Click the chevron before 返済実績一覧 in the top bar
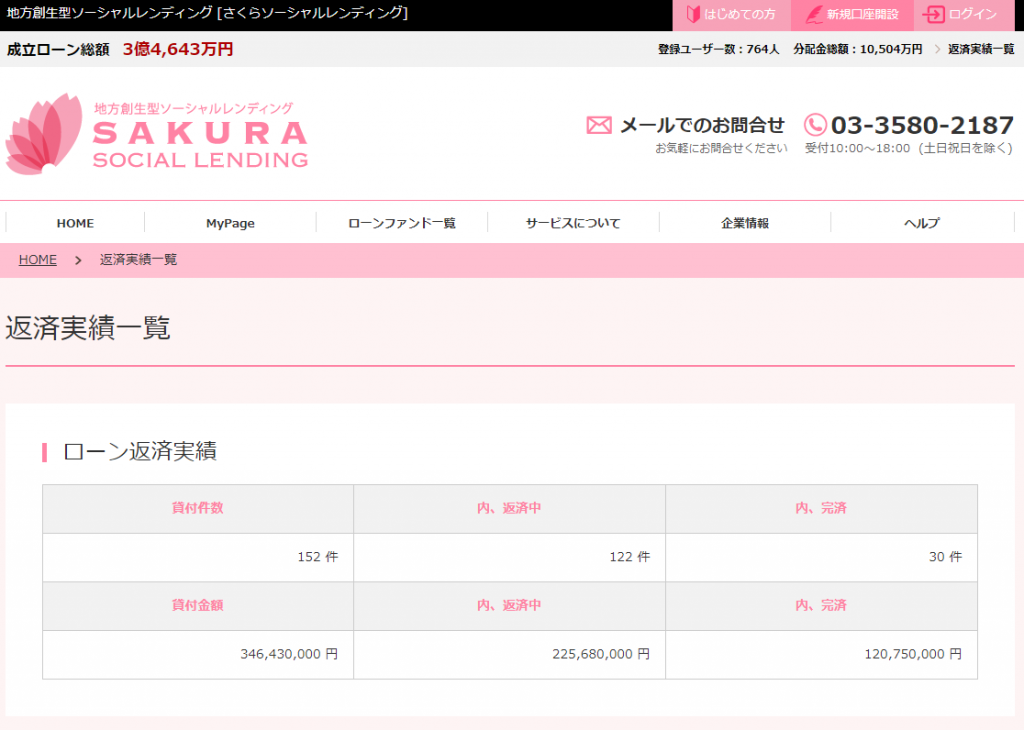The image size is (1024, 730). click(x=937, y=49)
